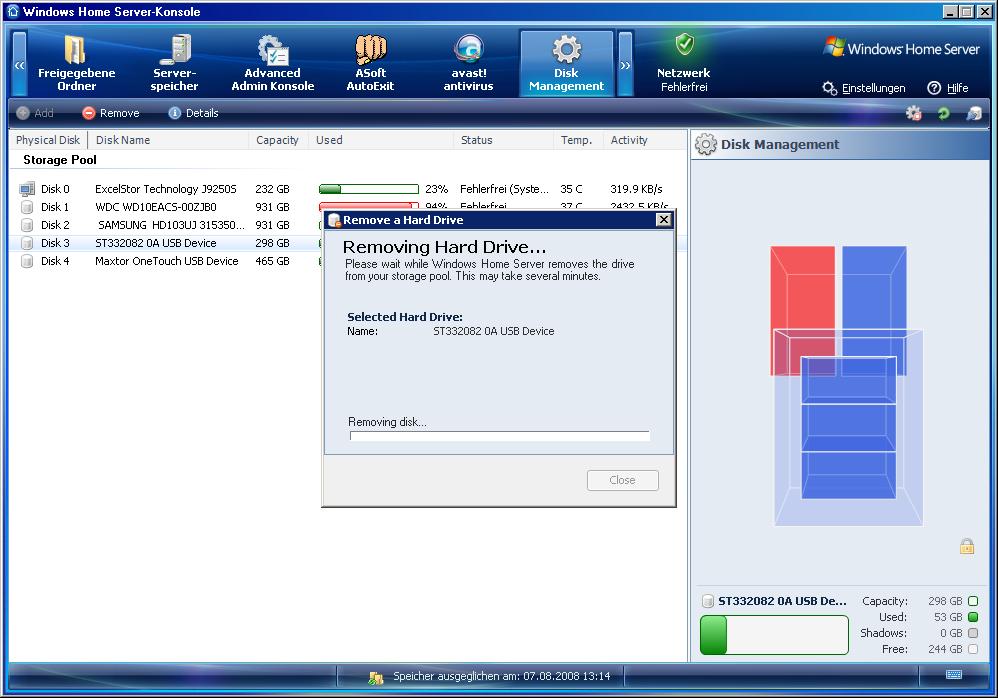
Task: Click the gear-with-stop icon in the toolbar
Action: click(x=913, y=113)
